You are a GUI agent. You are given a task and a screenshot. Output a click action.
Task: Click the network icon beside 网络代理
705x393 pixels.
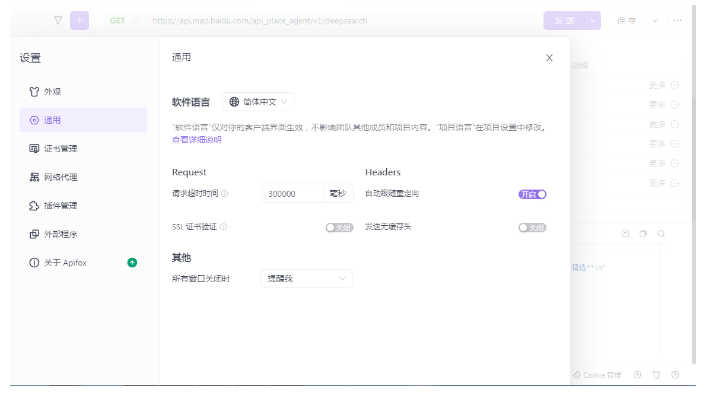click(x=34, y=177)
